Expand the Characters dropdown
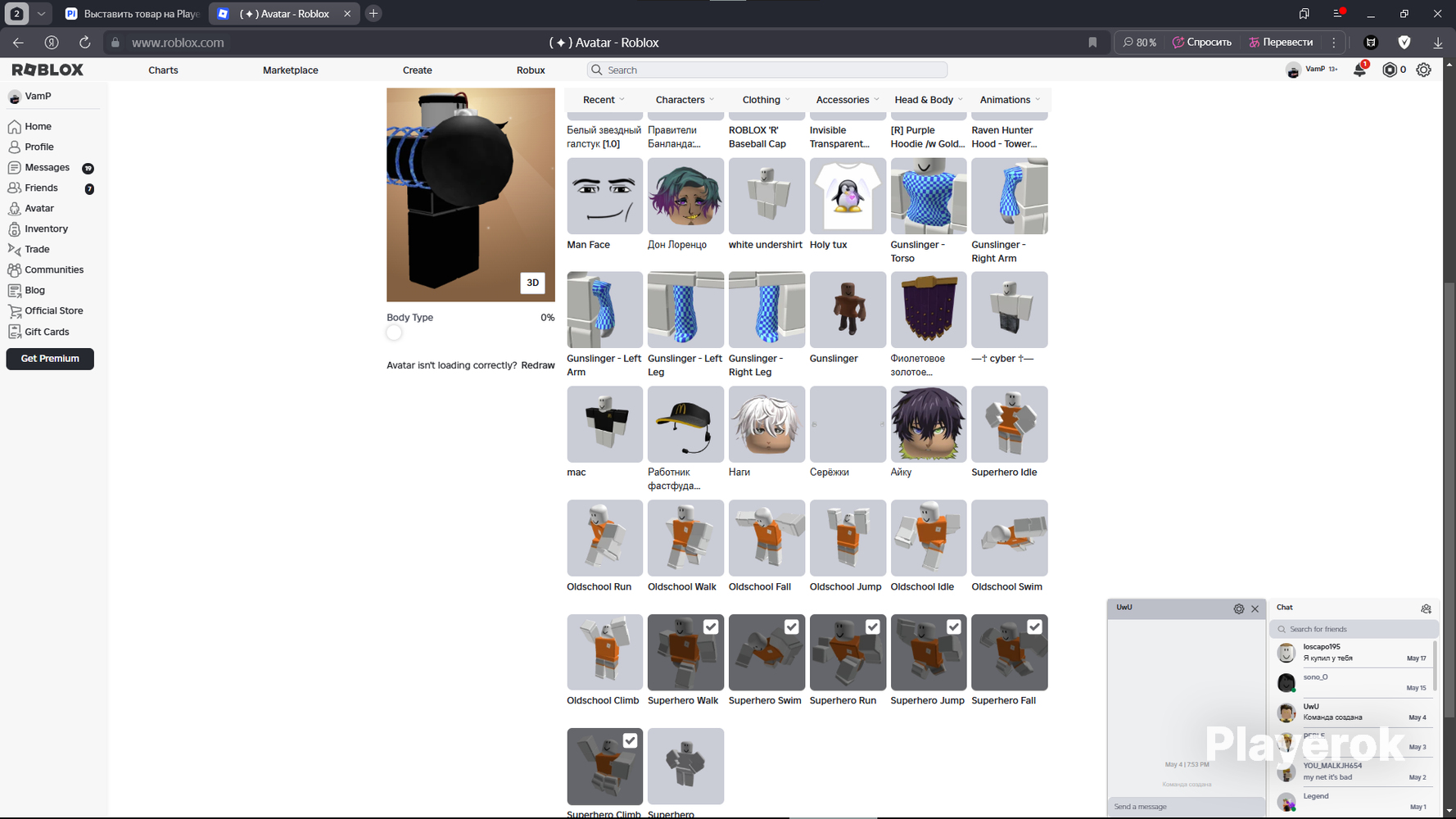This screenshot has width=1456, height=819. pos(685,100)
